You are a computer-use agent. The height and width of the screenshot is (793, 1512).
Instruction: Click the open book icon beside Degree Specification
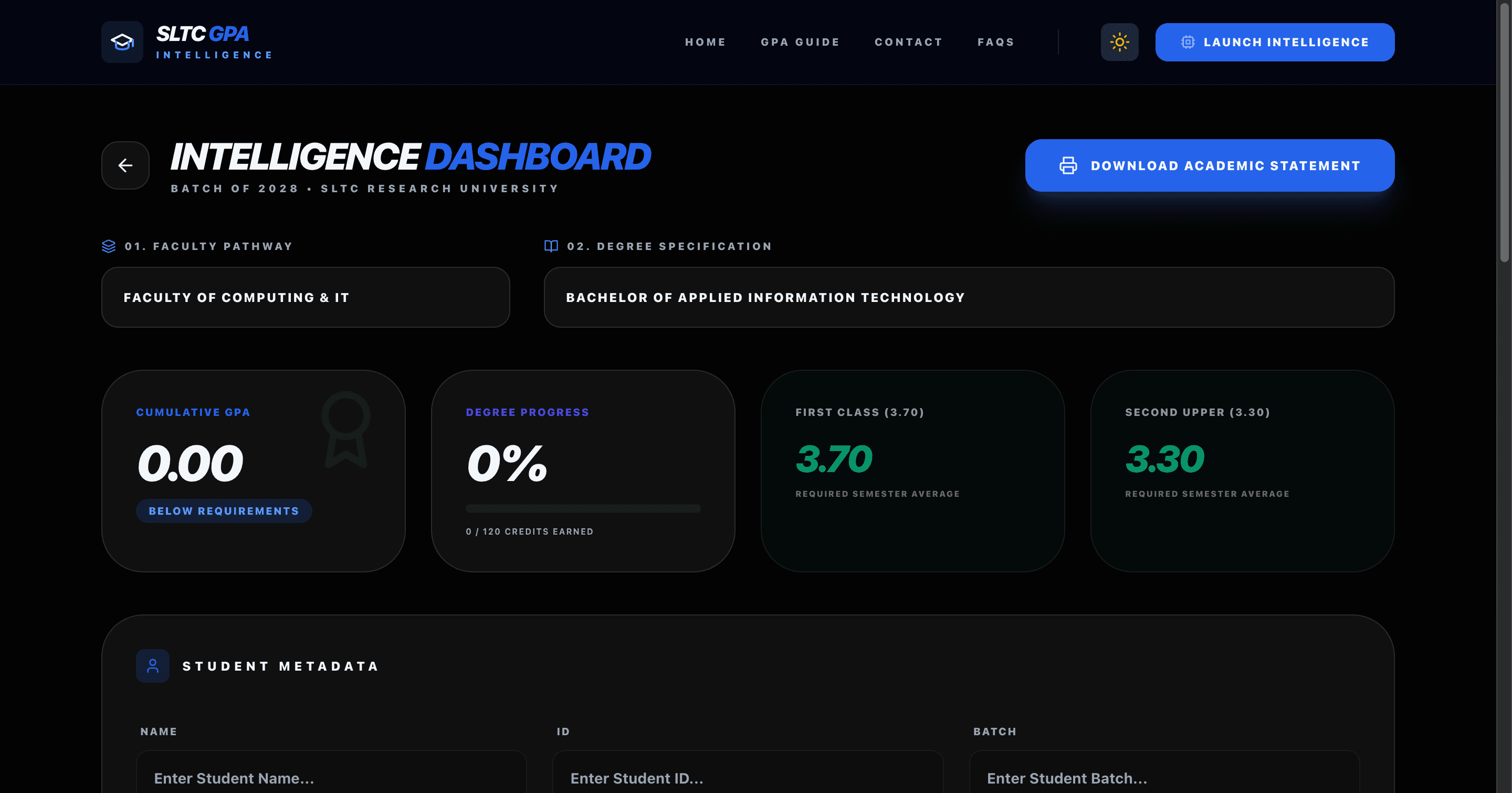[x=551, y=246]
